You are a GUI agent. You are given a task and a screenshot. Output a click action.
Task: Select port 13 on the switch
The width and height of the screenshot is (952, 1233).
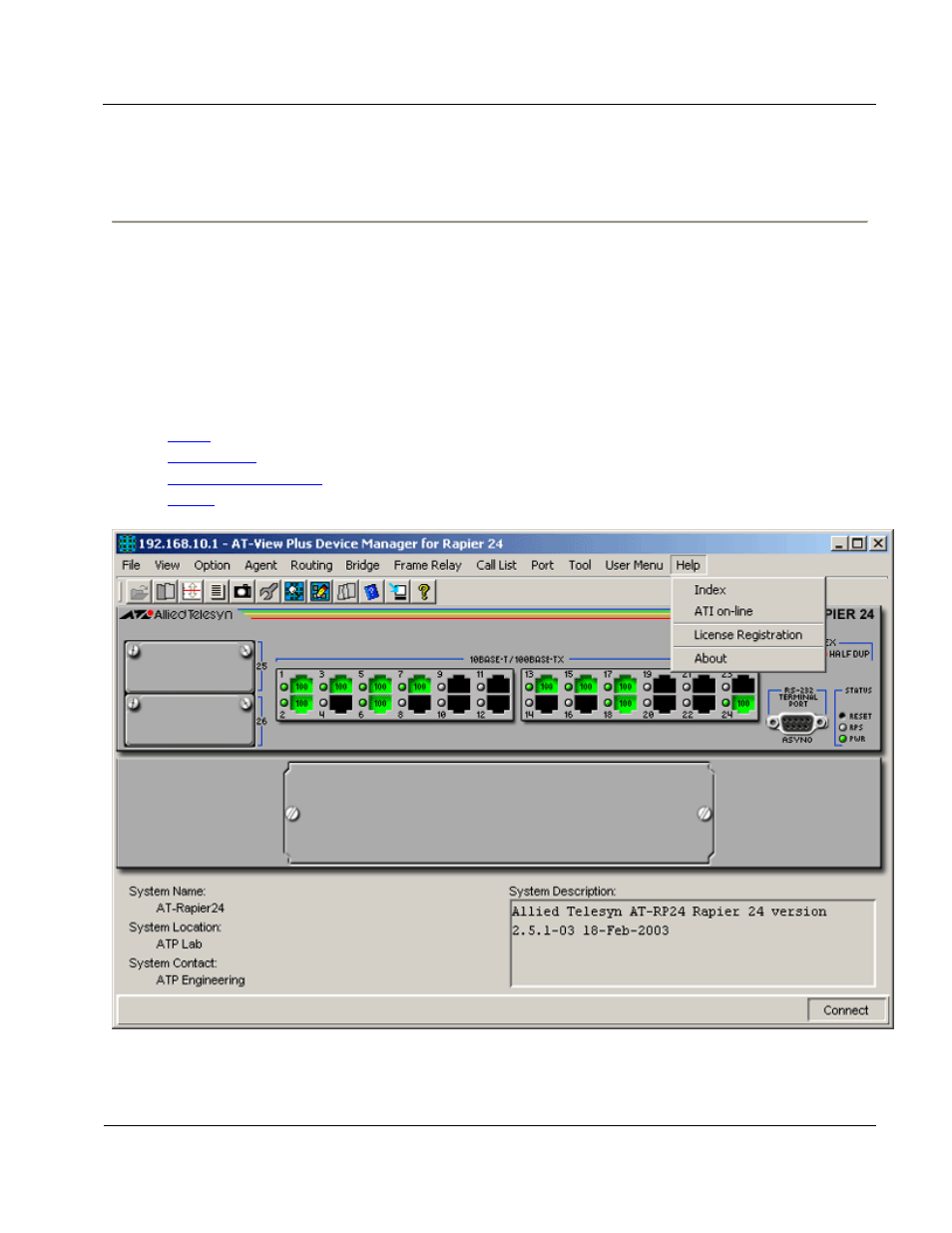click(x=547, y=686)
